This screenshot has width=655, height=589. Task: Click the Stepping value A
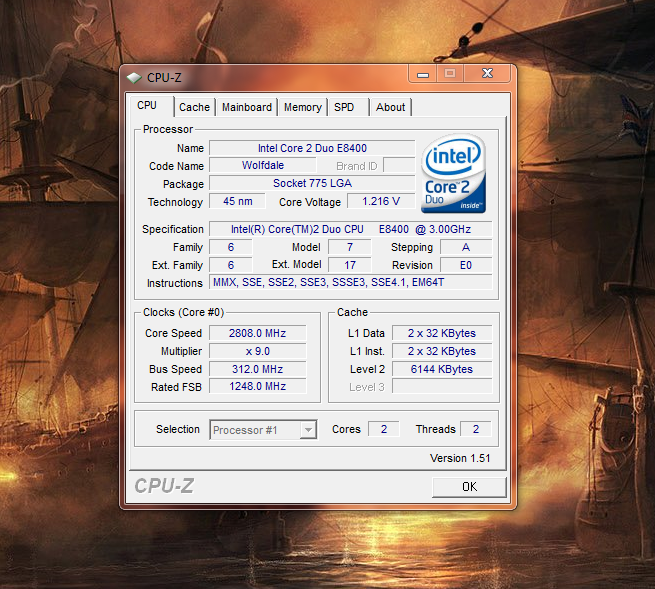click(466, 247)
